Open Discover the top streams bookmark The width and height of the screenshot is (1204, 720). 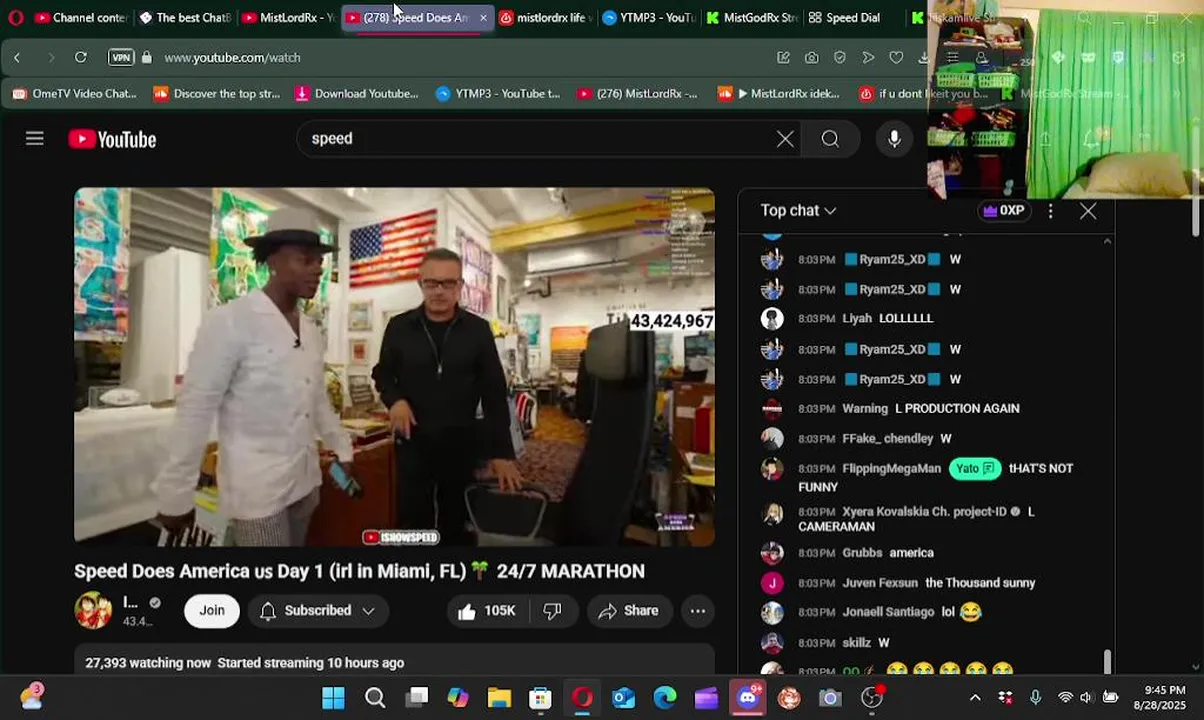(x=217, y=94)
